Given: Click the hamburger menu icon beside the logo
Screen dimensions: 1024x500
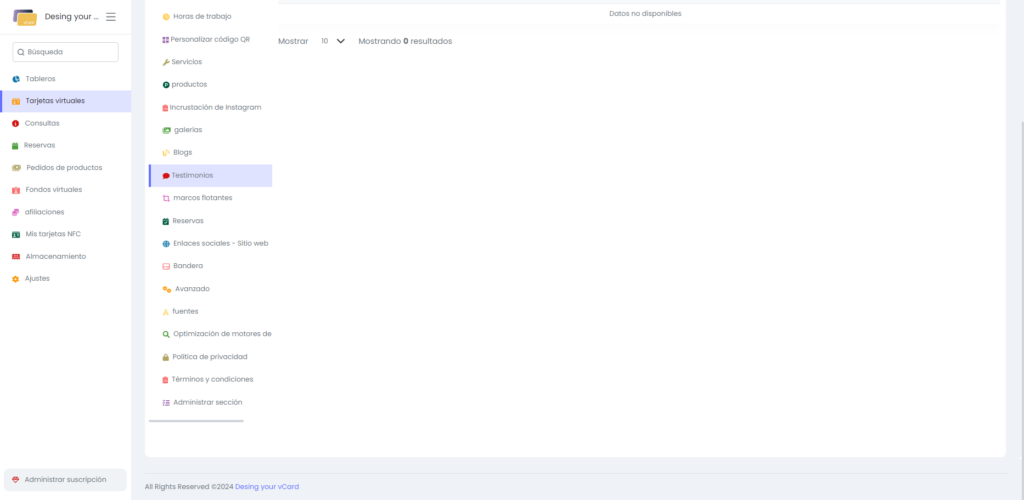Looking at the screenshot, I should pyautogui.click(x=111, y=17).
